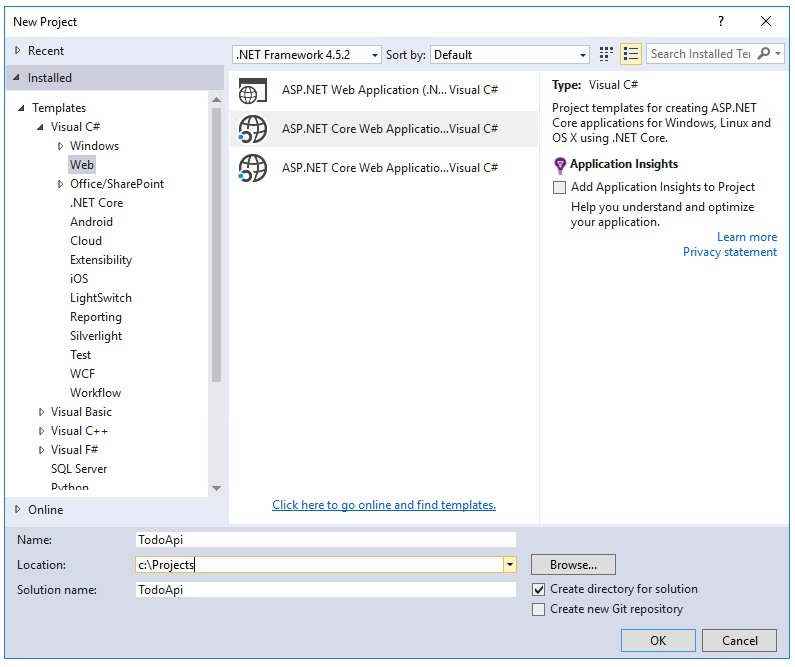Check Create new Git repository
This screenshot has width=795, height=667.
tap(538, 609)
